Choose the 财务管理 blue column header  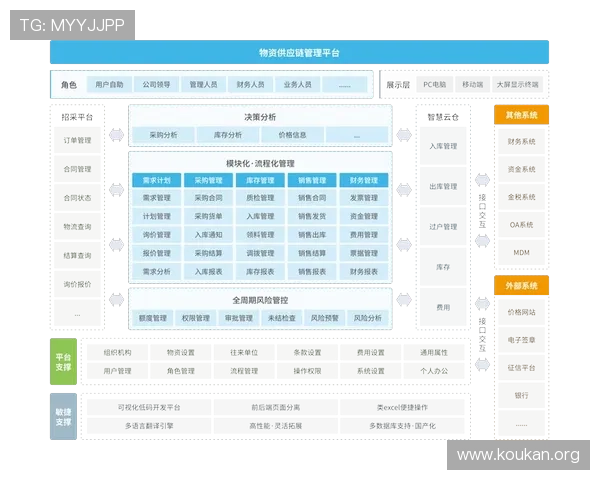point(364,181)
